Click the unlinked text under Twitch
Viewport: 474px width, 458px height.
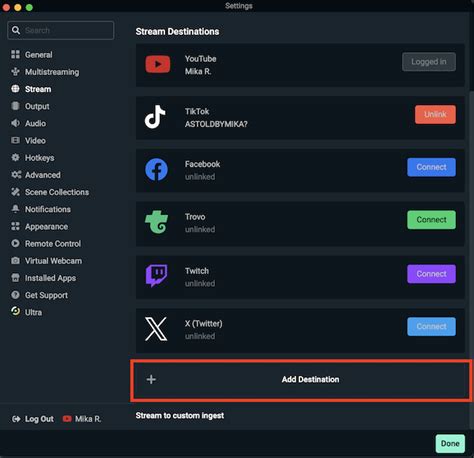200,283
